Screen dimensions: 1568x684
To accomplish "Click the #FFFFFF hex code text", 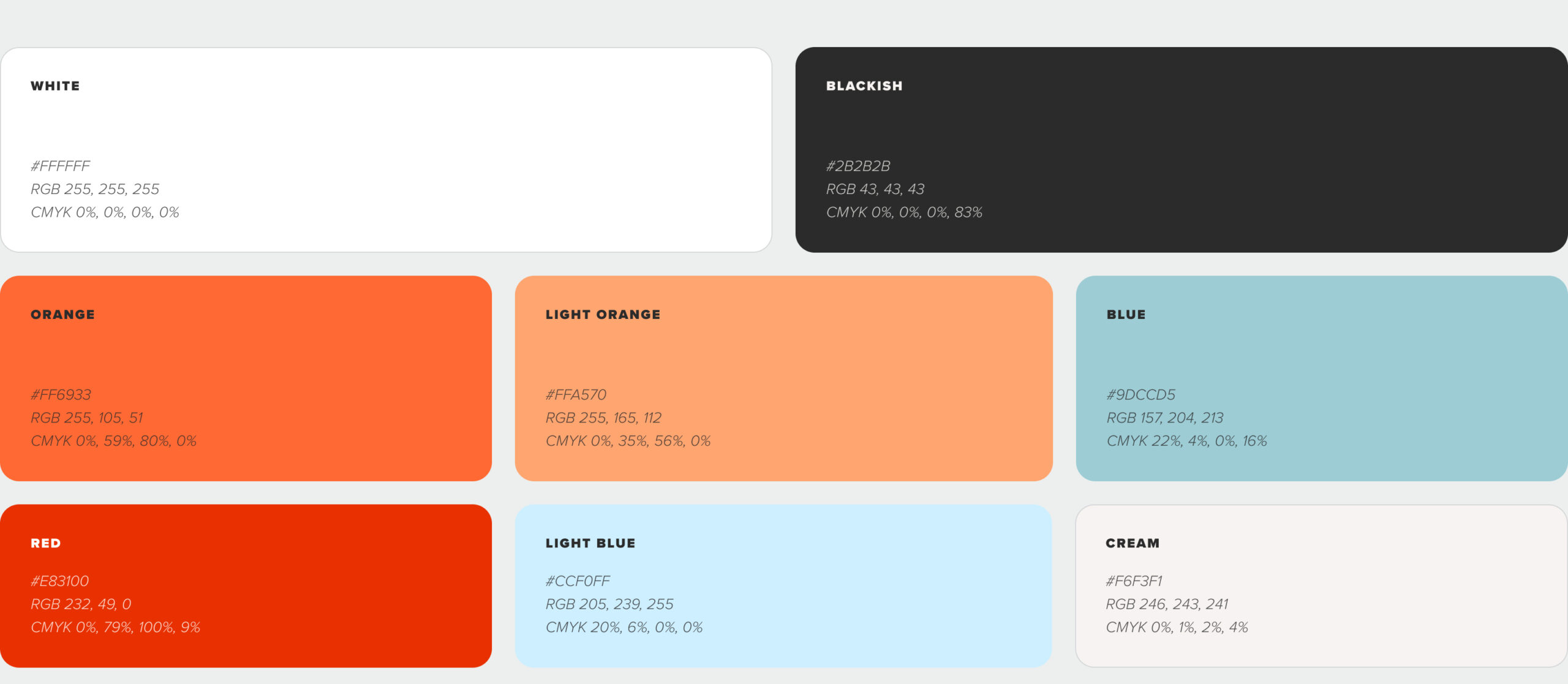I will [61, 166].
